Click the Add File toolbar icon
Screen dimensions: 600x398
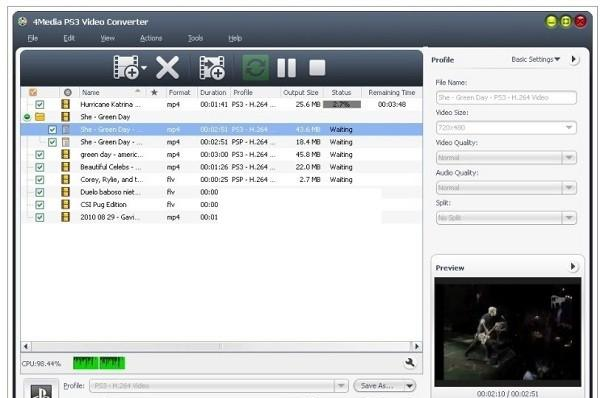click(126, 67)
